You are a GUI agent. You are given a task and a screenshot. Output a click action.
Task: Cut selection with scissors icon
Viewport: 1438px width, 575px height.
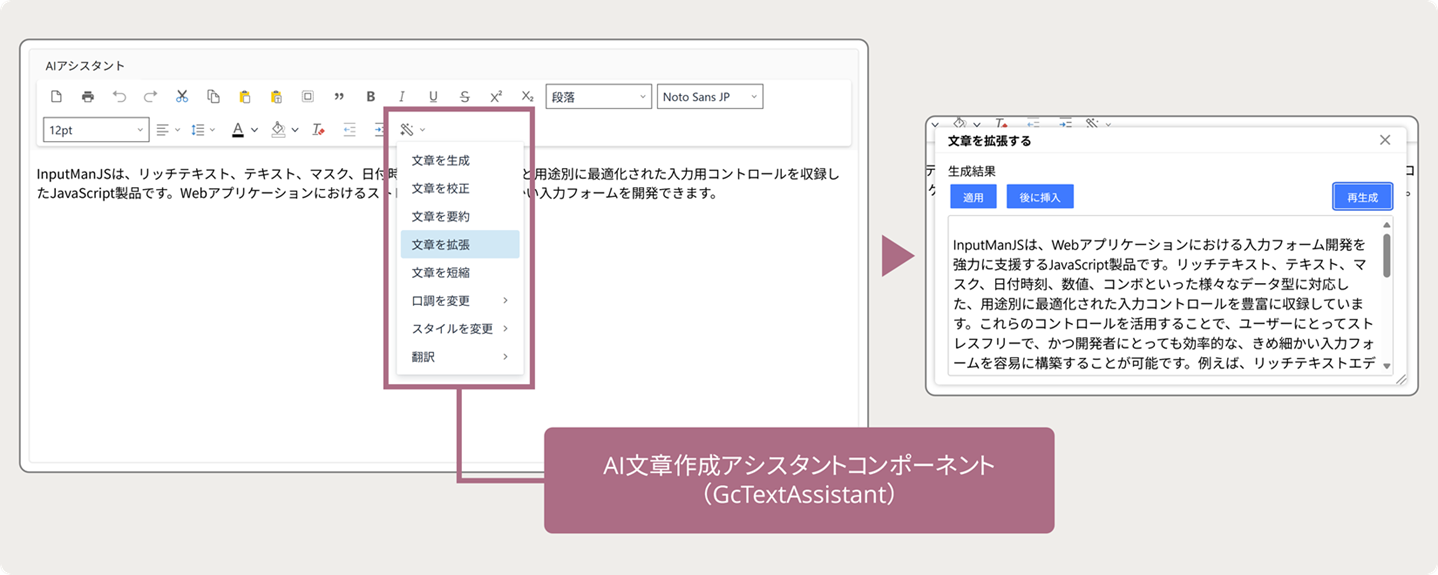click(x=182, y=97)
